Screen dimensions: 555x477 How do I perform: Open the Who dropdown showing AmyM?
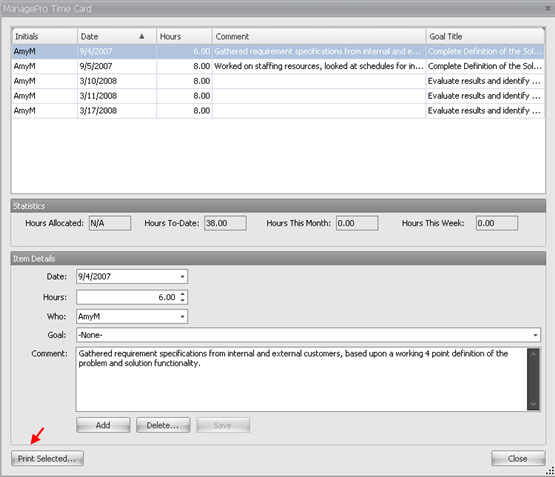coord(182,316)
